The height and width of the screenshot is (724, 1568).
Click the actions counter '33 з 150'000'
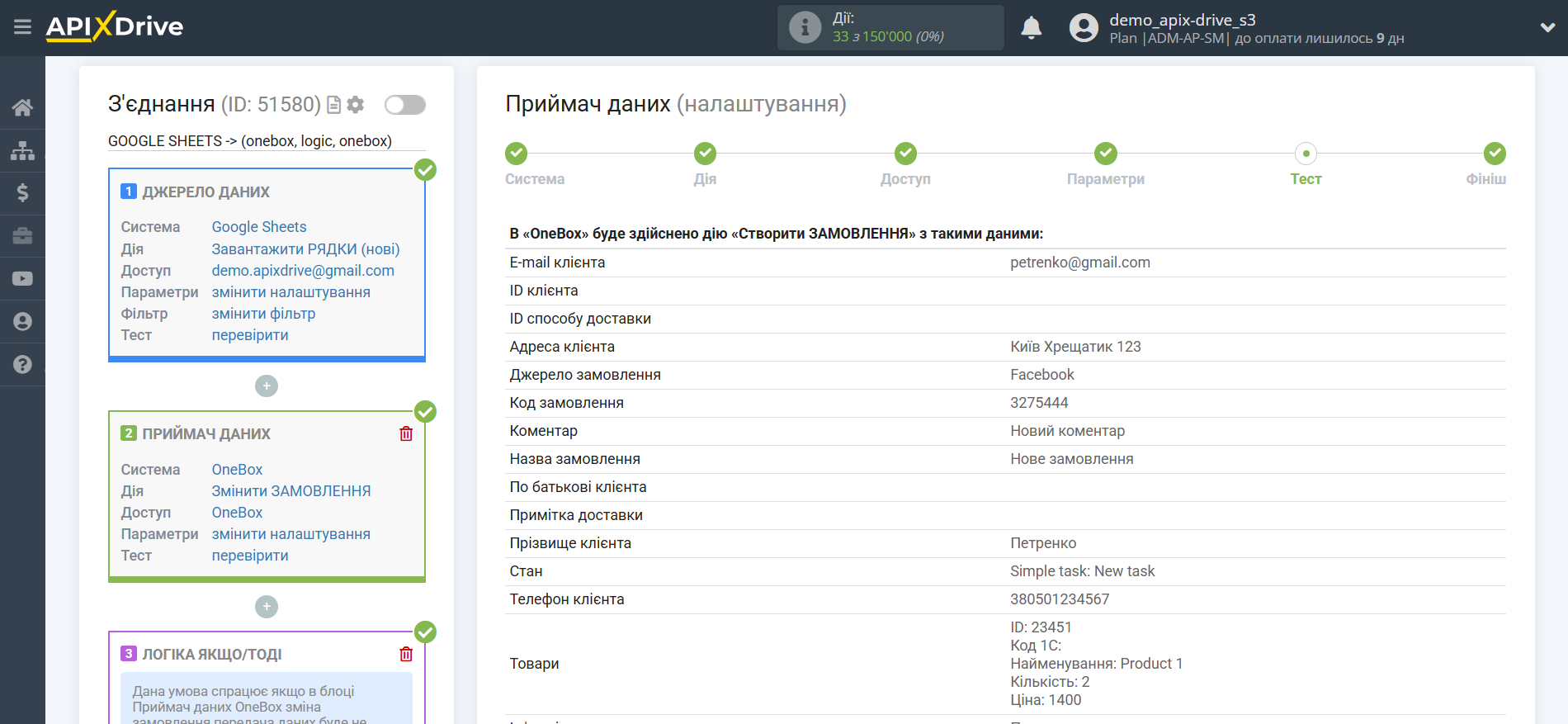point(871,36)
